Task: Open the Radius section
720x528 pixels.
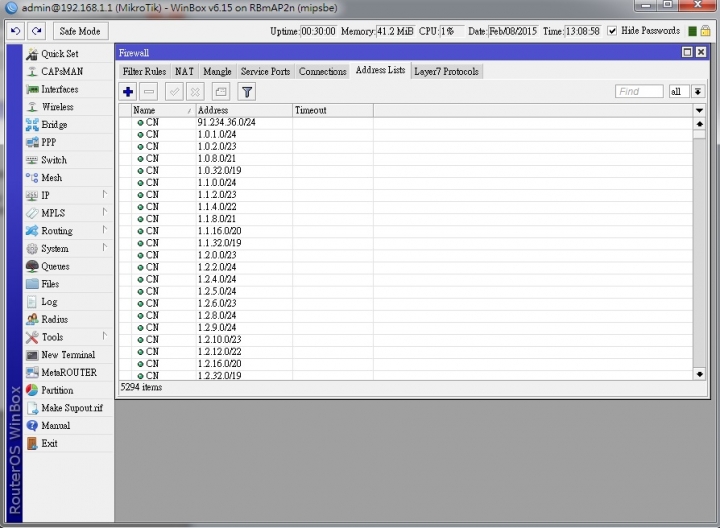Action: coord(68,320)
